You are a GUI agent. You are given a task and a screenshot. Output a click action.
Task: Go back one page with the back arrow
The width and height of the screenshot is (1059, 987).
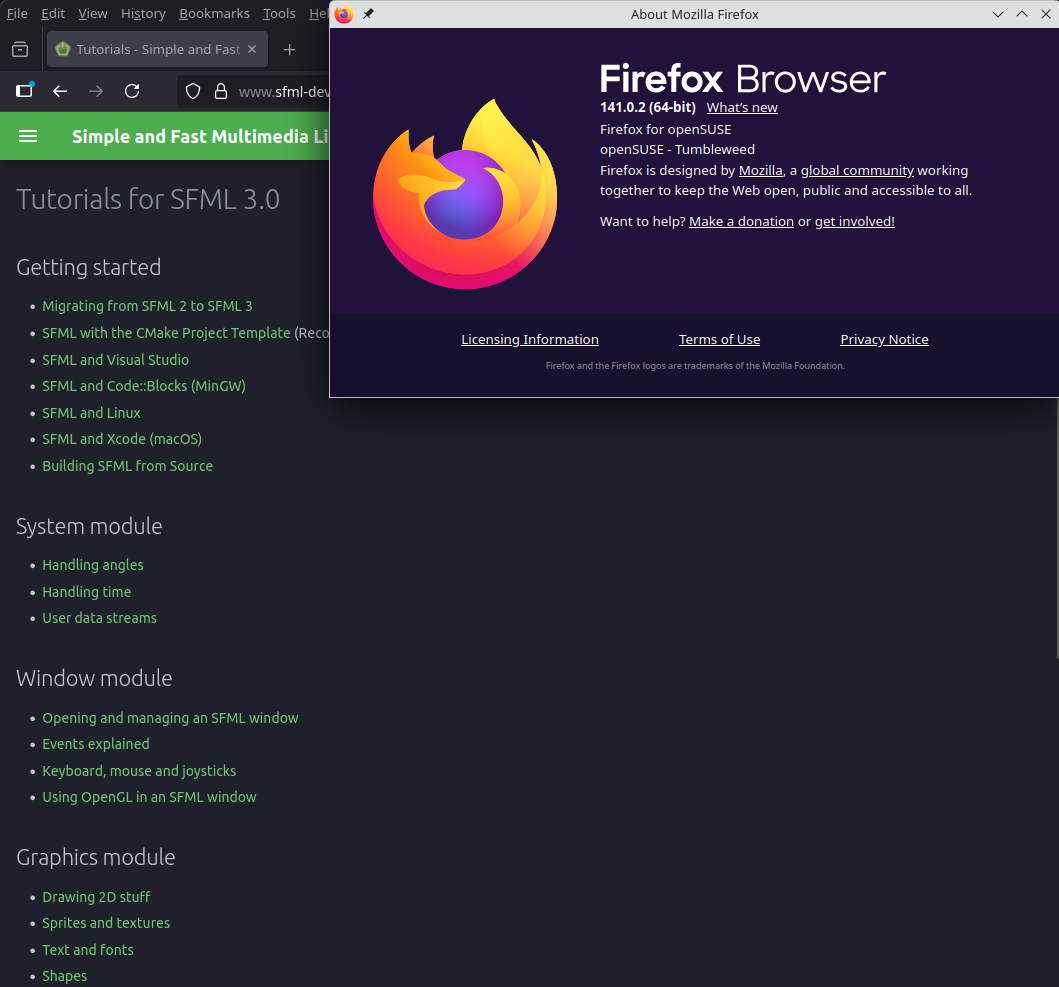[60, 91]
